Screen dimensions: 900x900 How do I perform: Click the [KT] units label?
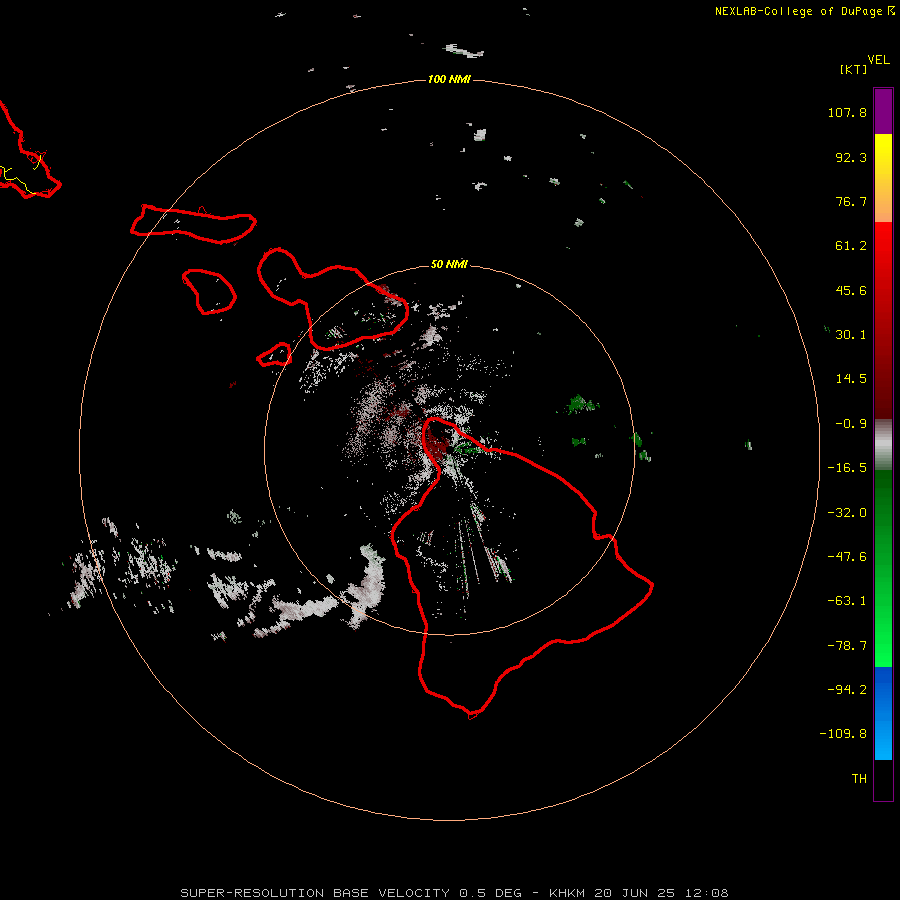[x=853, y=69]
